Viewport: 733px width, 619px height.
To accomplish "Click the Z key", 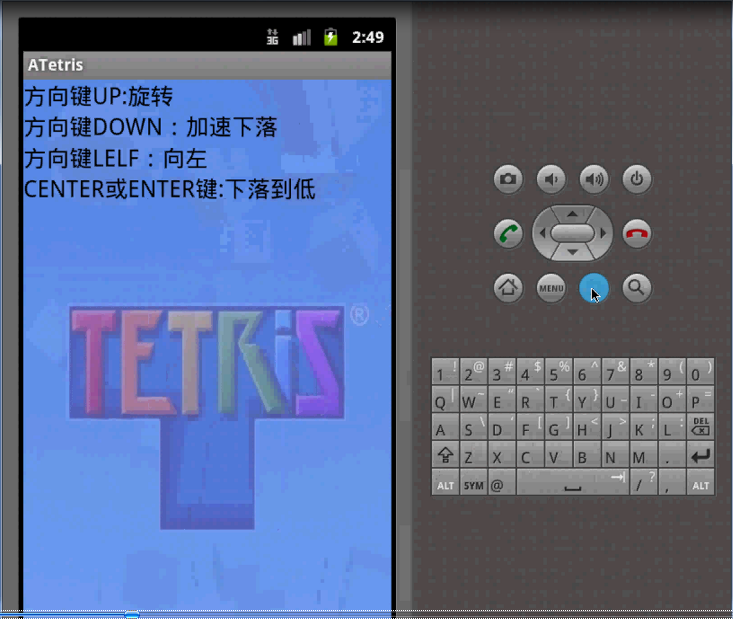I will [x=474, y=454].
